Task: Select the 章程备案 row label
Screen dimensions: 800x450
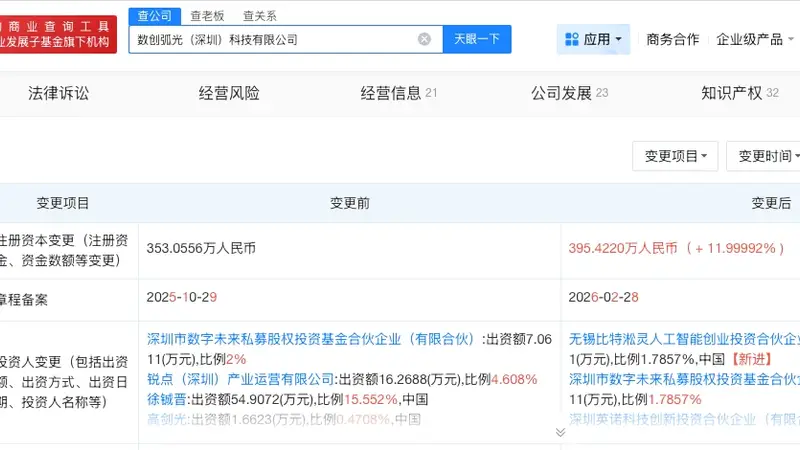Action: pyautogui.click(x=24, y=299)
